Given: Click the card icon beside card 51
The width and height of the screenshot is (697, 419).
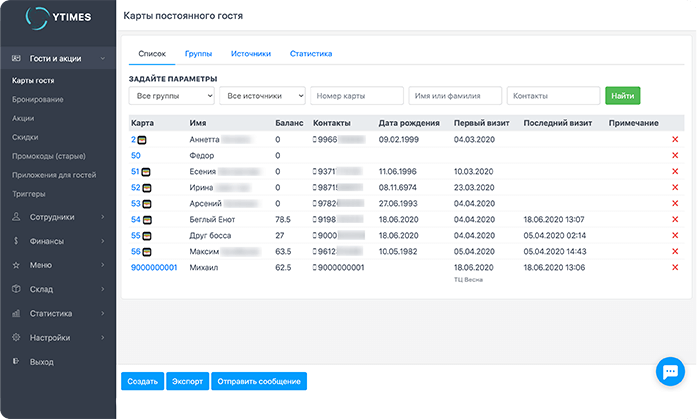Looking at the screenshot, I should (x=147, y=172).
